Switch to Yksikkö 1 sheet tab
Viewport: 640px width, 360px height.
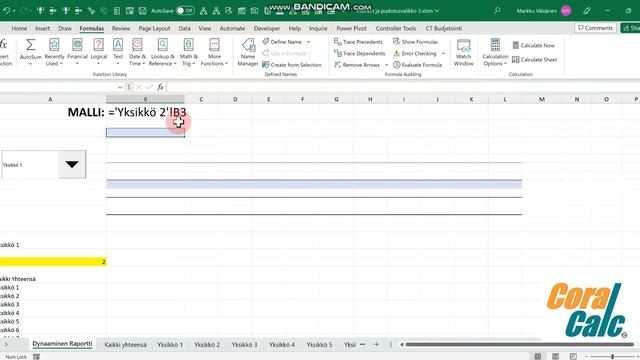click(170, 344)
